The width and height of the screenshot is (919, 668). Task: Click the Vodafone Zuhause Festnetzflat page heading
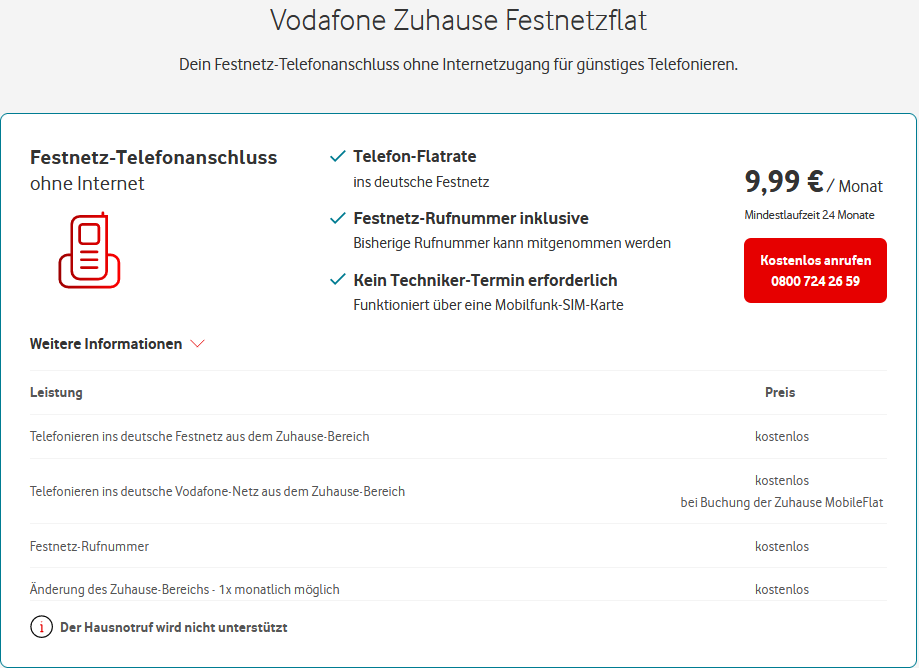459,20
